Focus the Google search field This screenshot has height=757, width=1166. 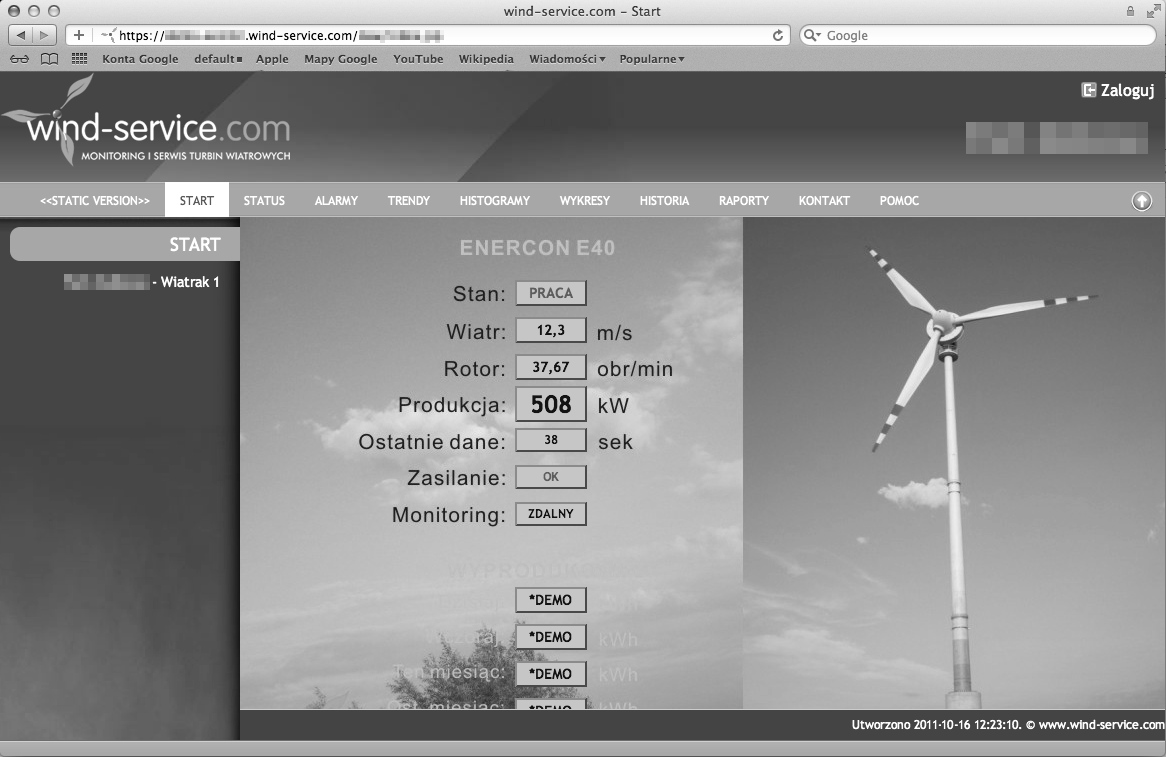978,35
